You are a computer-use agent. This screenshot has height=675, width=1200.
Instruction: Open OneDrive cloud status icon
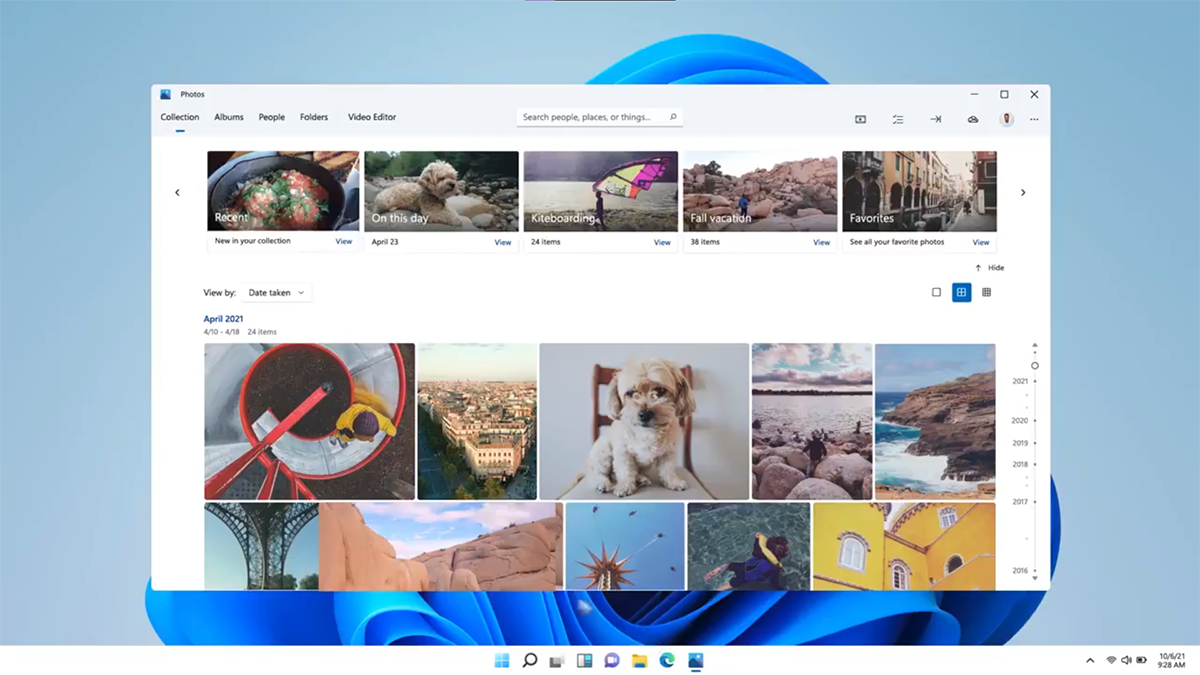coord(972,119)
